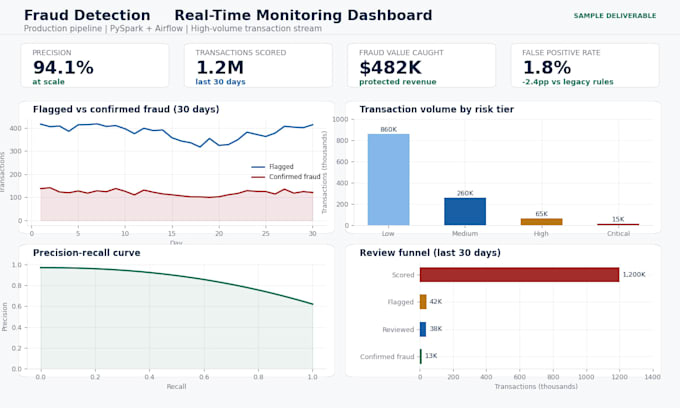Screen dimensions: 680x408
Task: Click the 1.2M transactions scored value
Action: pos(220,68)
